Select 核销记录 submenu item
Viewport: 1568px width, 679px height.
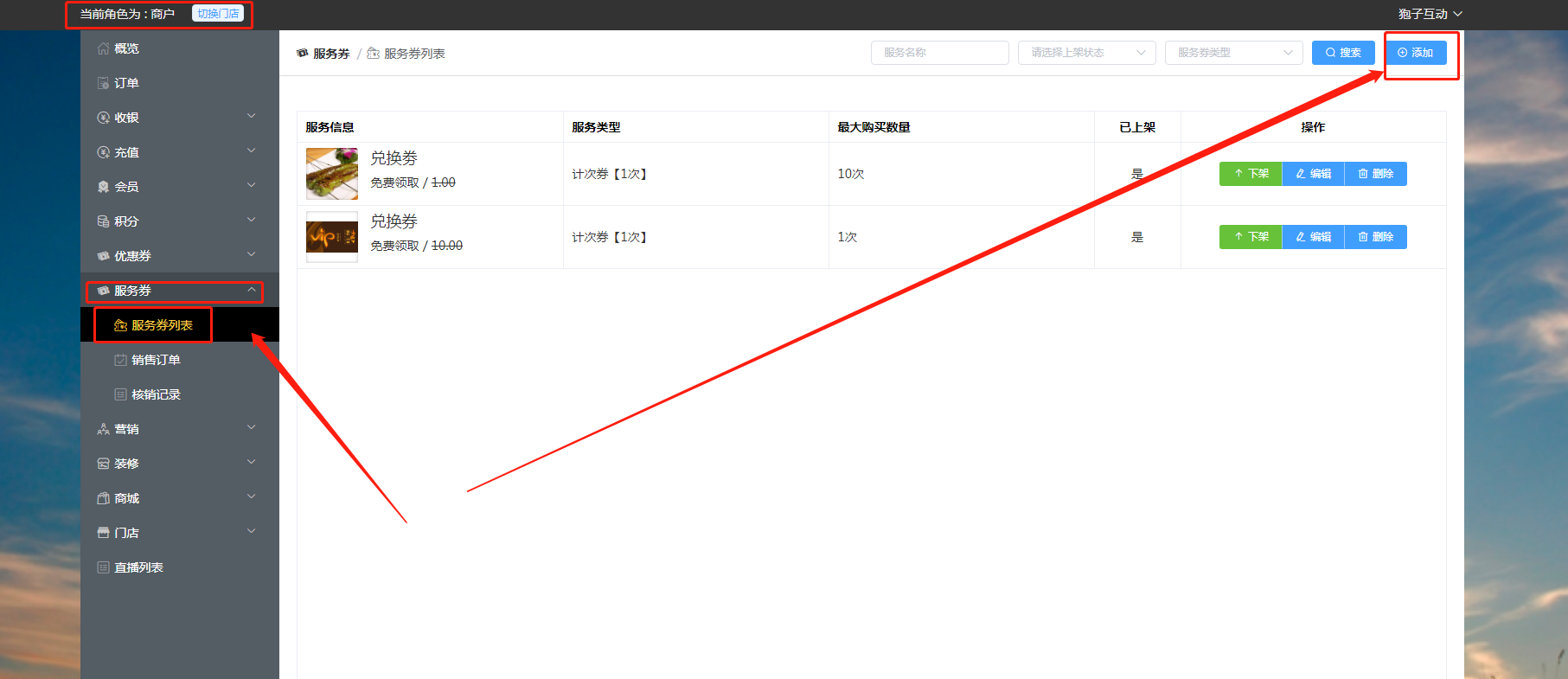[180, 394]
